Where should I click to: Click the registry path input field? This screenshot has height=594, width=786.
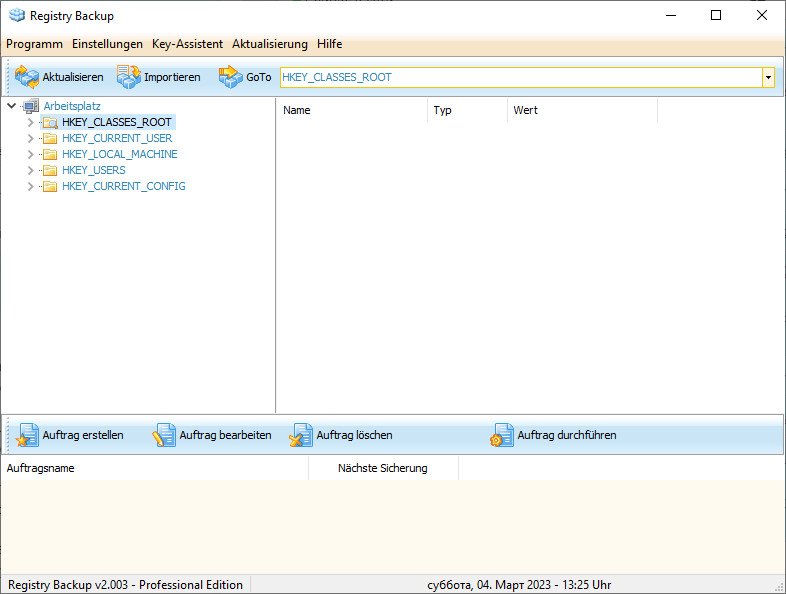point(521,78)
